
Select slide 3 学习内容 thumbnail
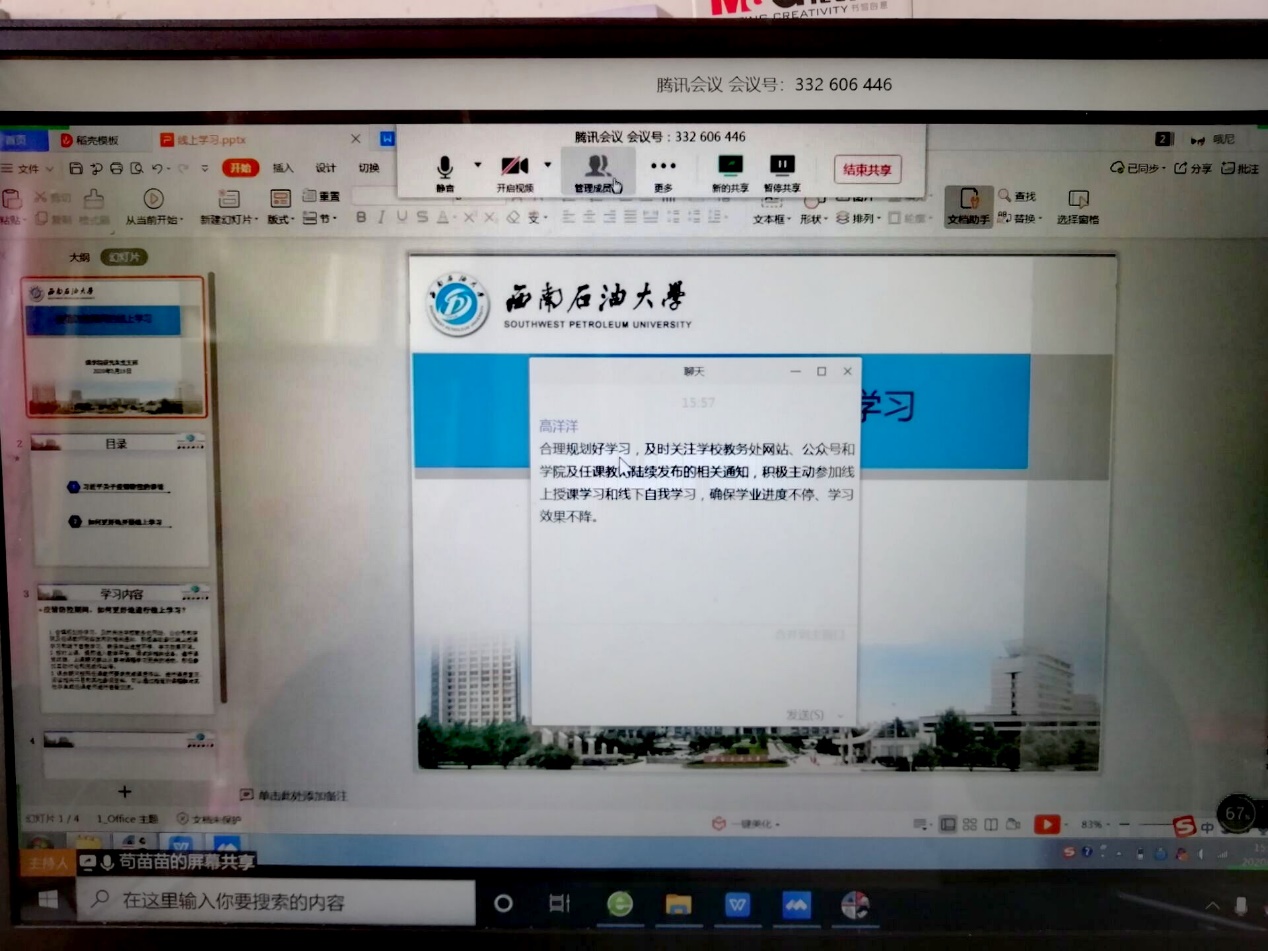point(125,648)
